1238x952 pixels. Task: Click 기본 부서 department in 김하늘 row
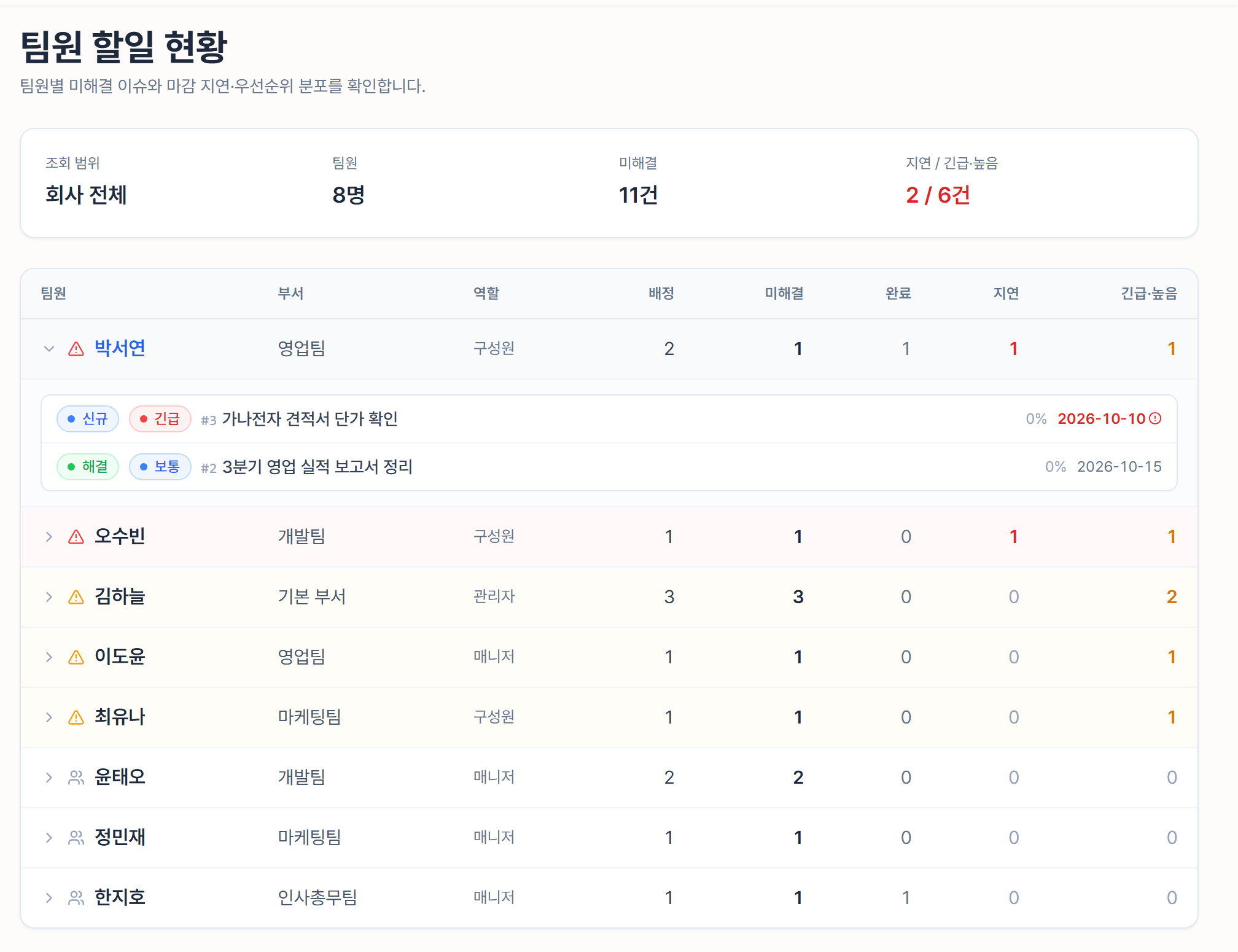[x=312, y=596]
